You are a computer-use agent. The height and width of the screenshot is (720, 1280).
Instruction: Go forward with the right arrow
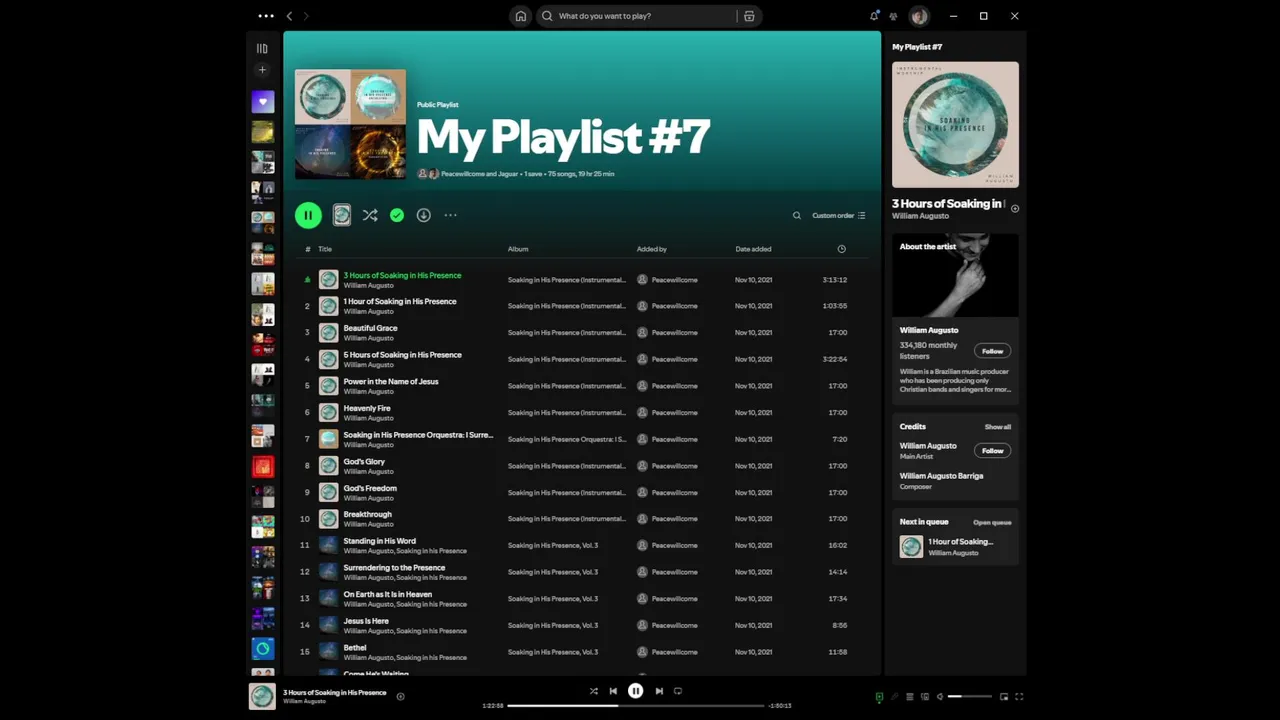[x=306, y=16]
